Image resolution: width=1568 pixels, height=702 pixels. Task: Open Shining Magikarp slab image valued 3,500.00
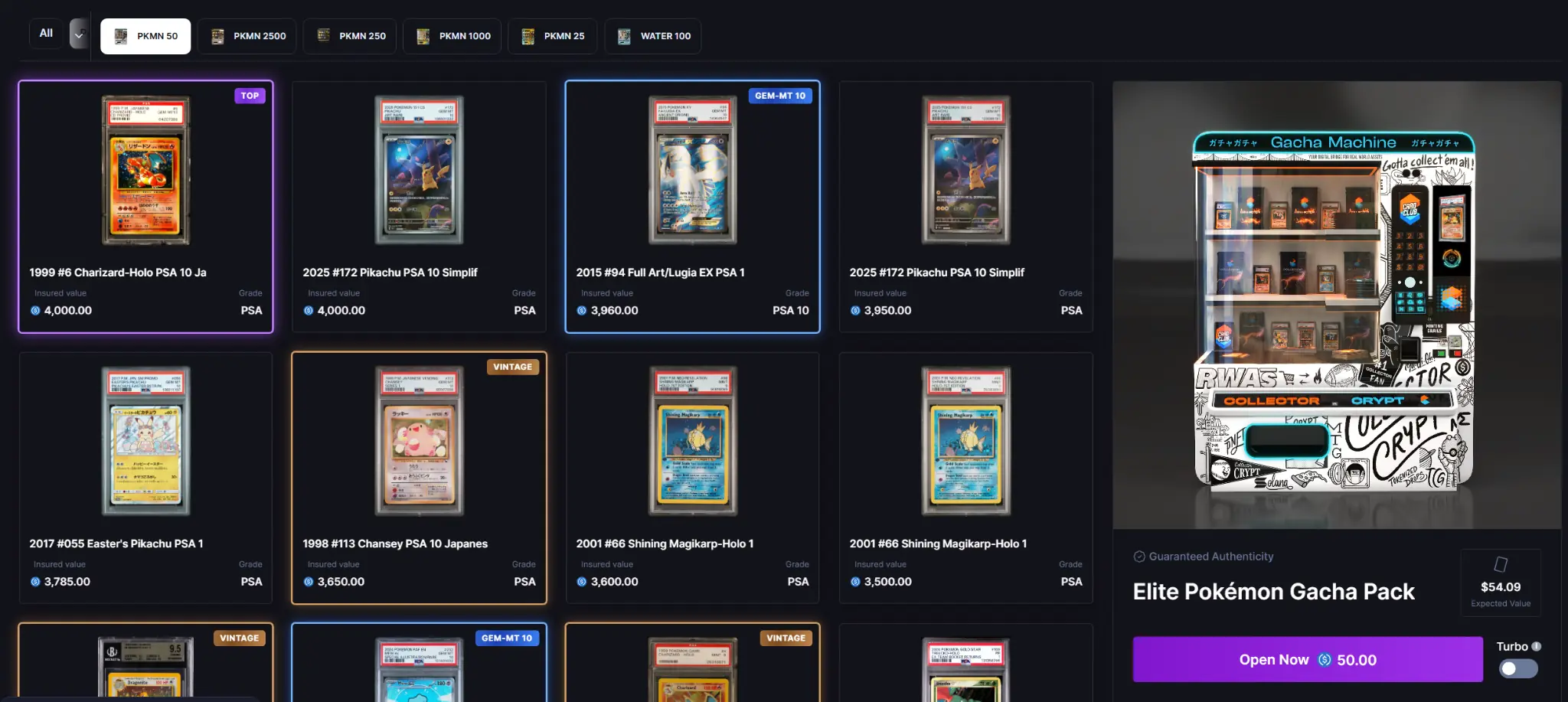tap(966, 441)
